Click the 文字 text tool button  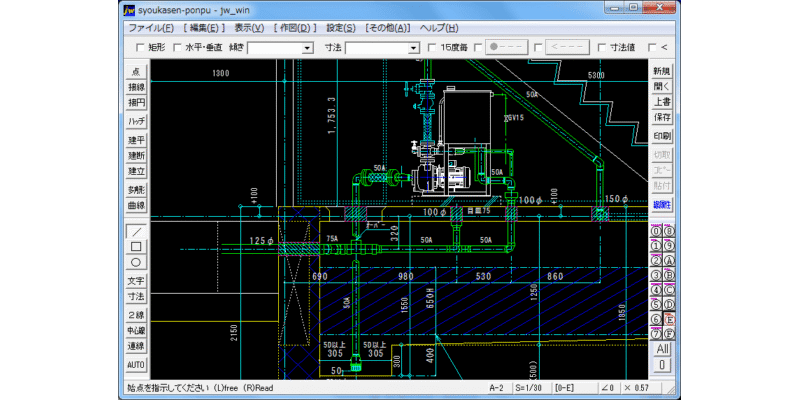[136, 281]
